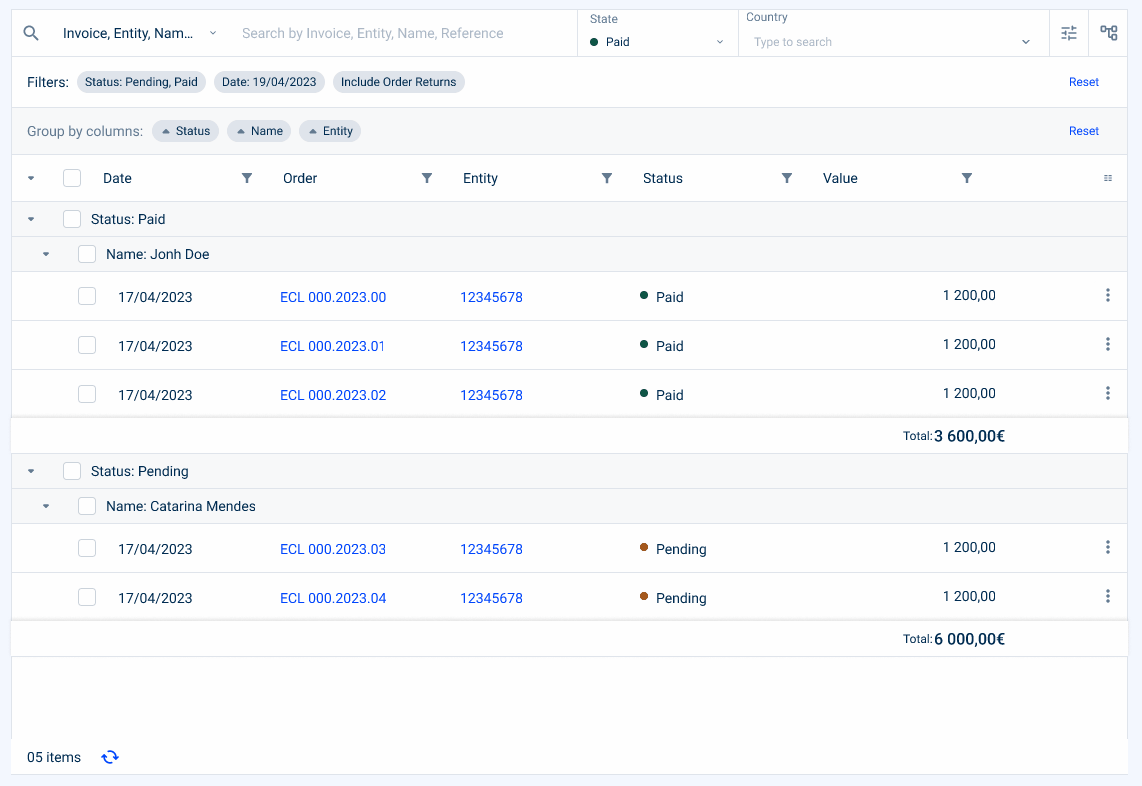Check the row for ECL 000.2023.04

[87, 597]
